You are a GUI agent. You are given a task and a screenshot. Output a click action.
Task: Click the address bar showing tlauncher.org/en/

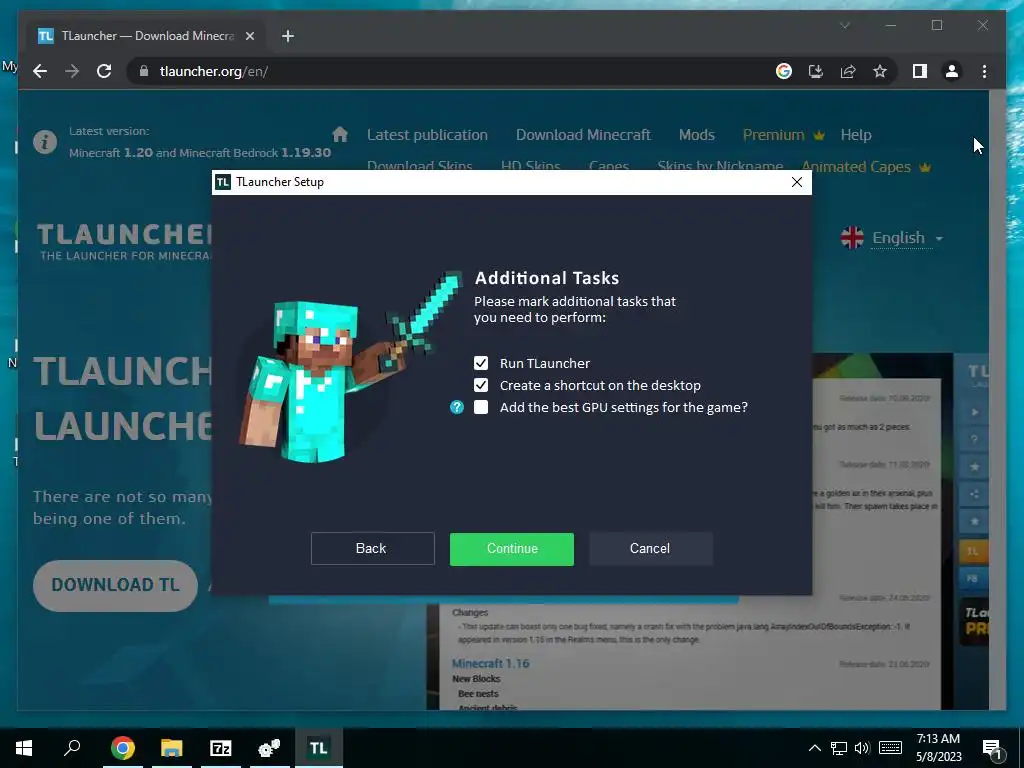point(451,71)
